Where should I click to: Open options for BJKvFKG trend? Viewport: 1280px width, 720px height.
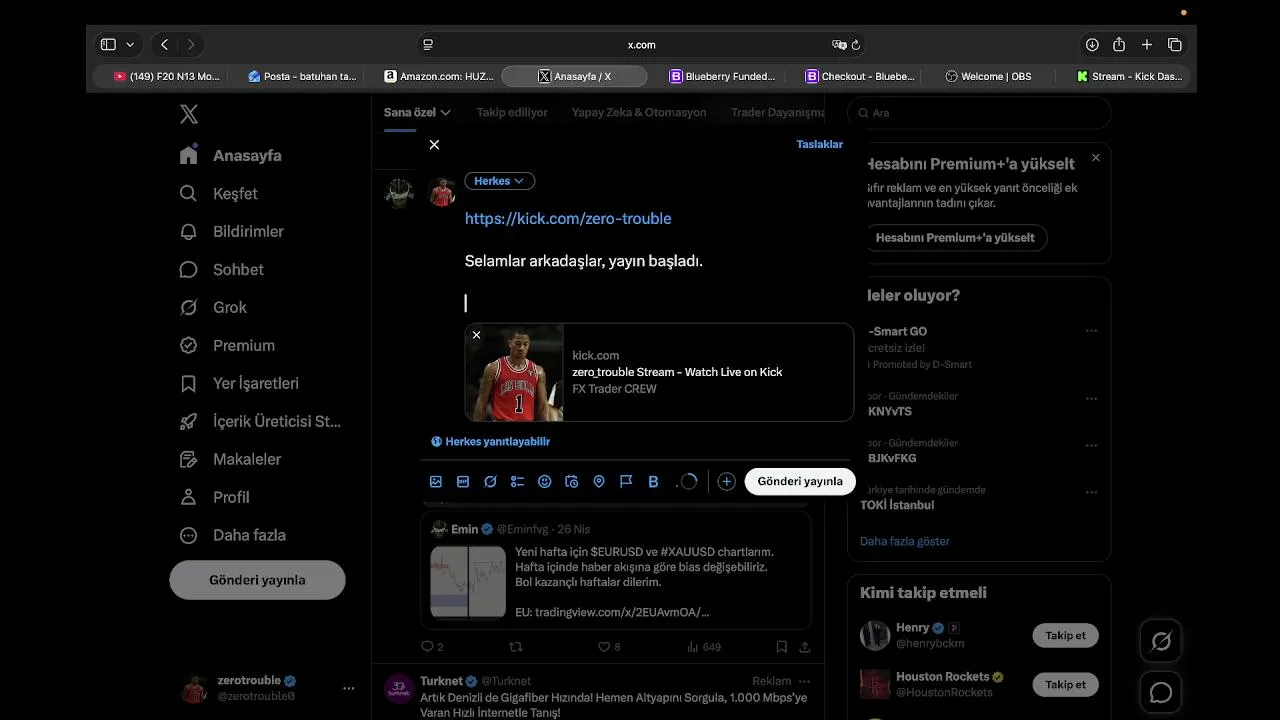(1091, 445)
